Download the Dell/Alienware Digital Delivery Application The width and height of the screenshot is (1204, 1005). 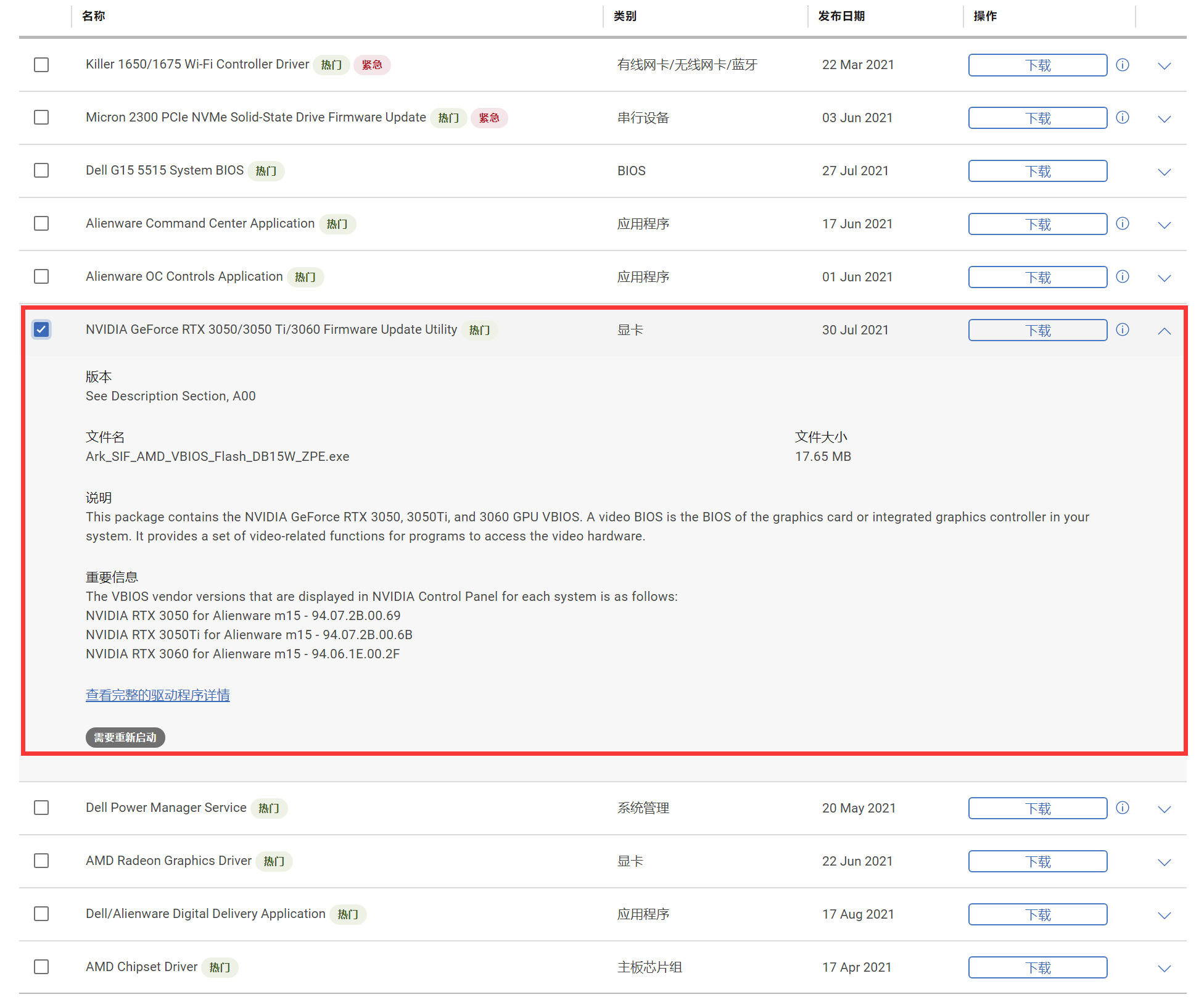[1037, 914]
